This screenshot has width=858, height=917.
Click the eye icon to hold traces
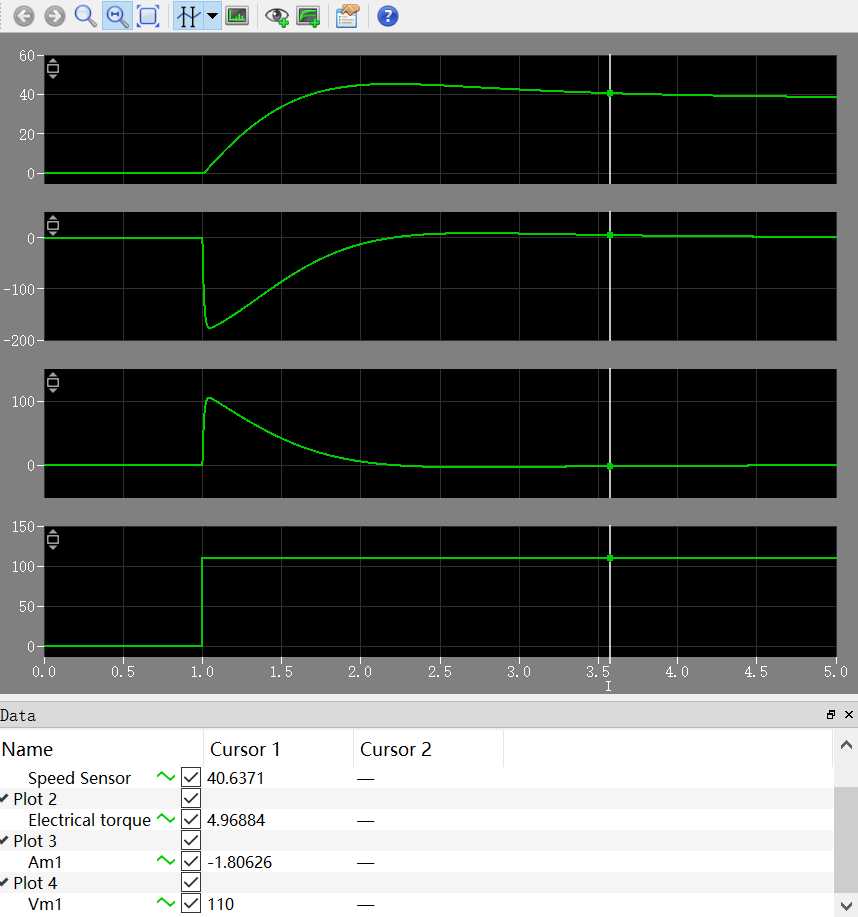pos(277,16)
